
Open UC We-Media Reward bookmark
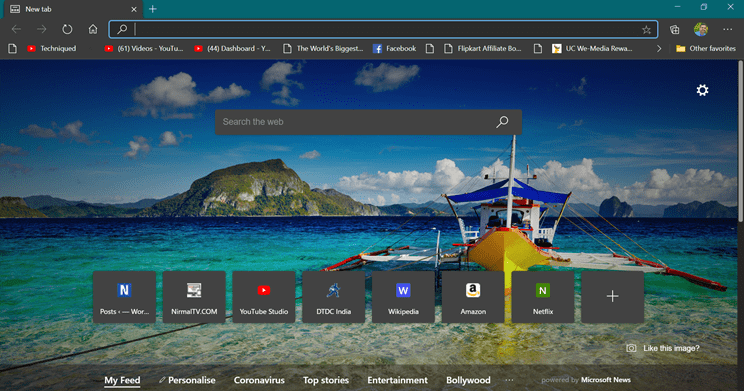point(592,48)
